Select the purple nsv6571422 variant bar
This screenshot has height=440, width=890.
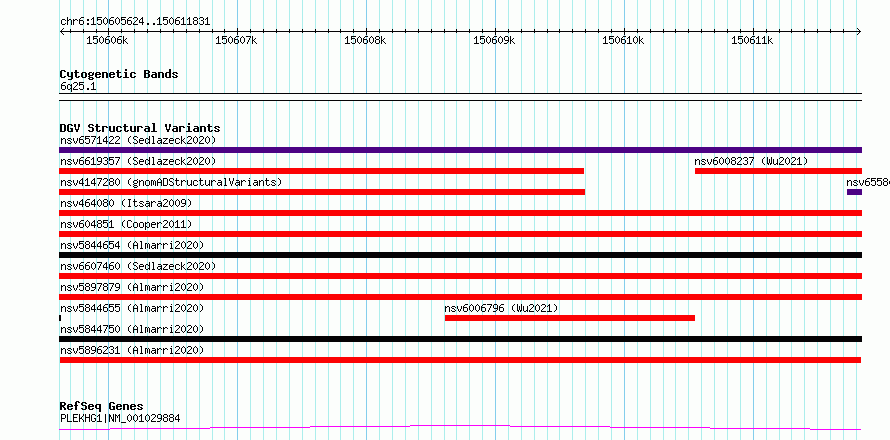[460, 150]
